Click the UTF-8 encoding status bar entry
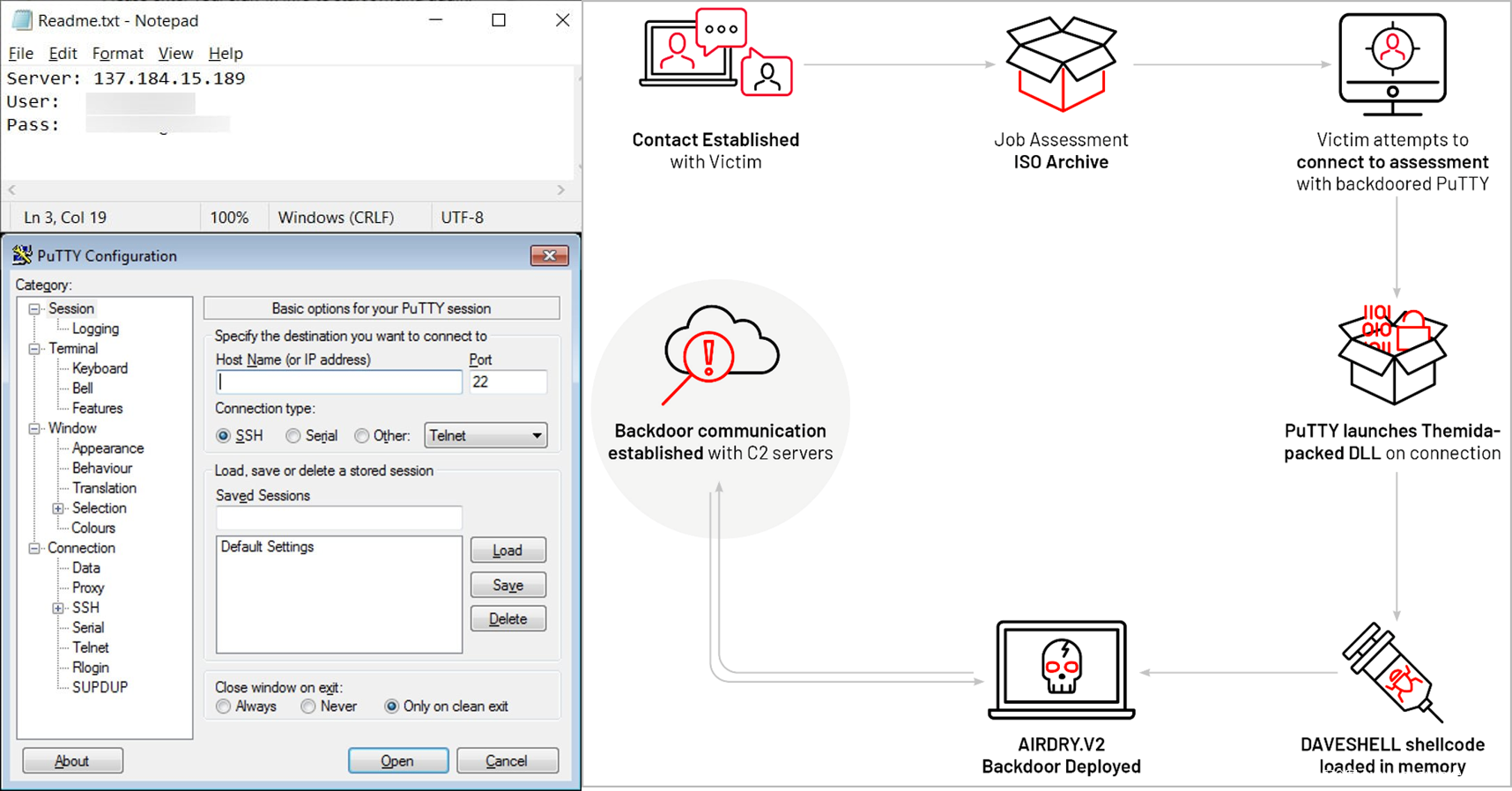 (x=463, y=218)
